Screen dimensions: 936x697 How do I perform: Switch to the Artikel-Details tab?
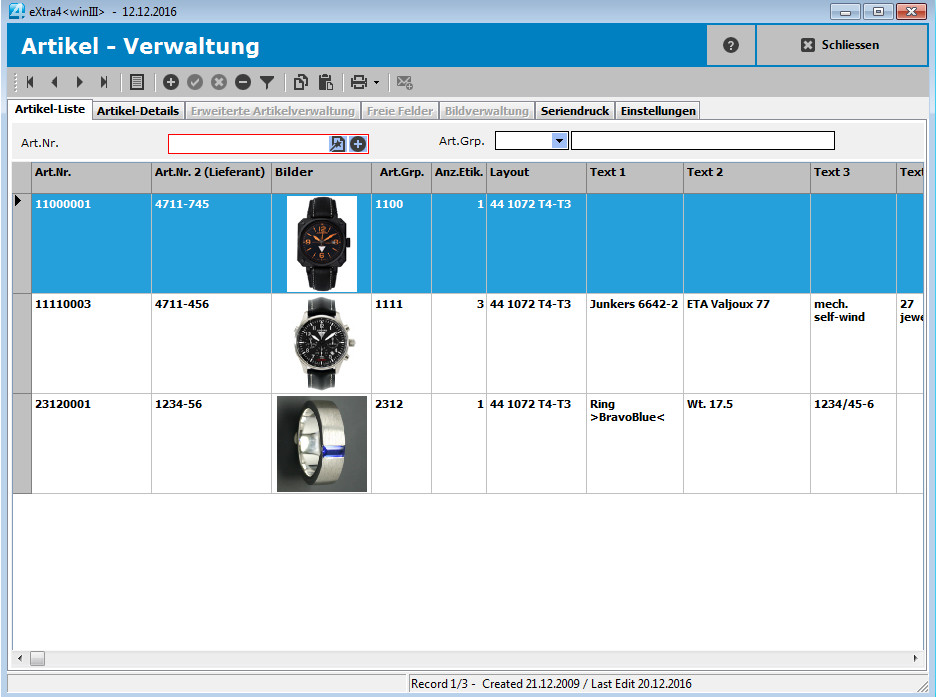coord(138,111)
